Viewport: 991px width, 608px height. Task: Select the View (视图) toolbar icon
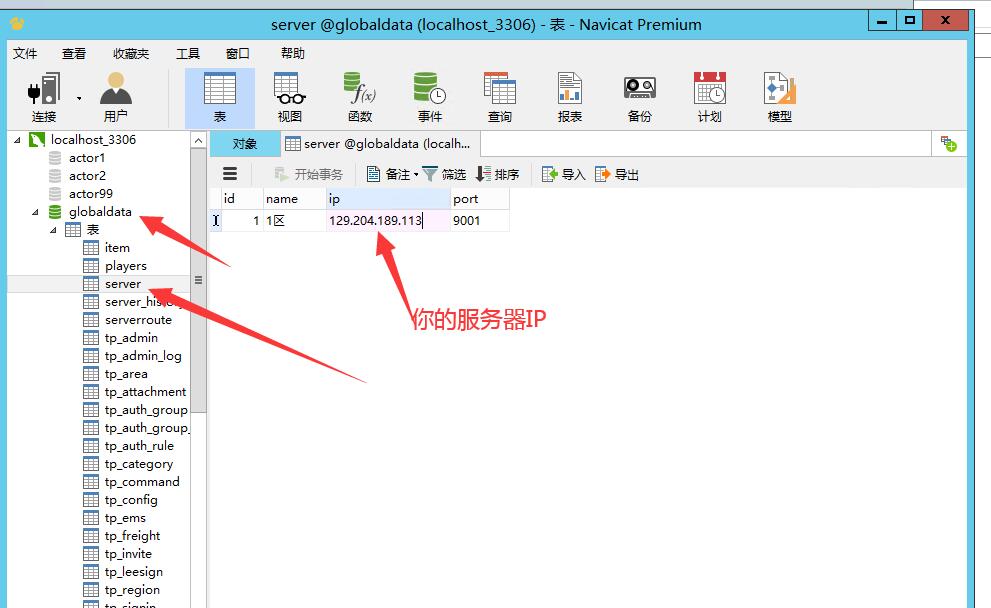[x=289, y=98]
